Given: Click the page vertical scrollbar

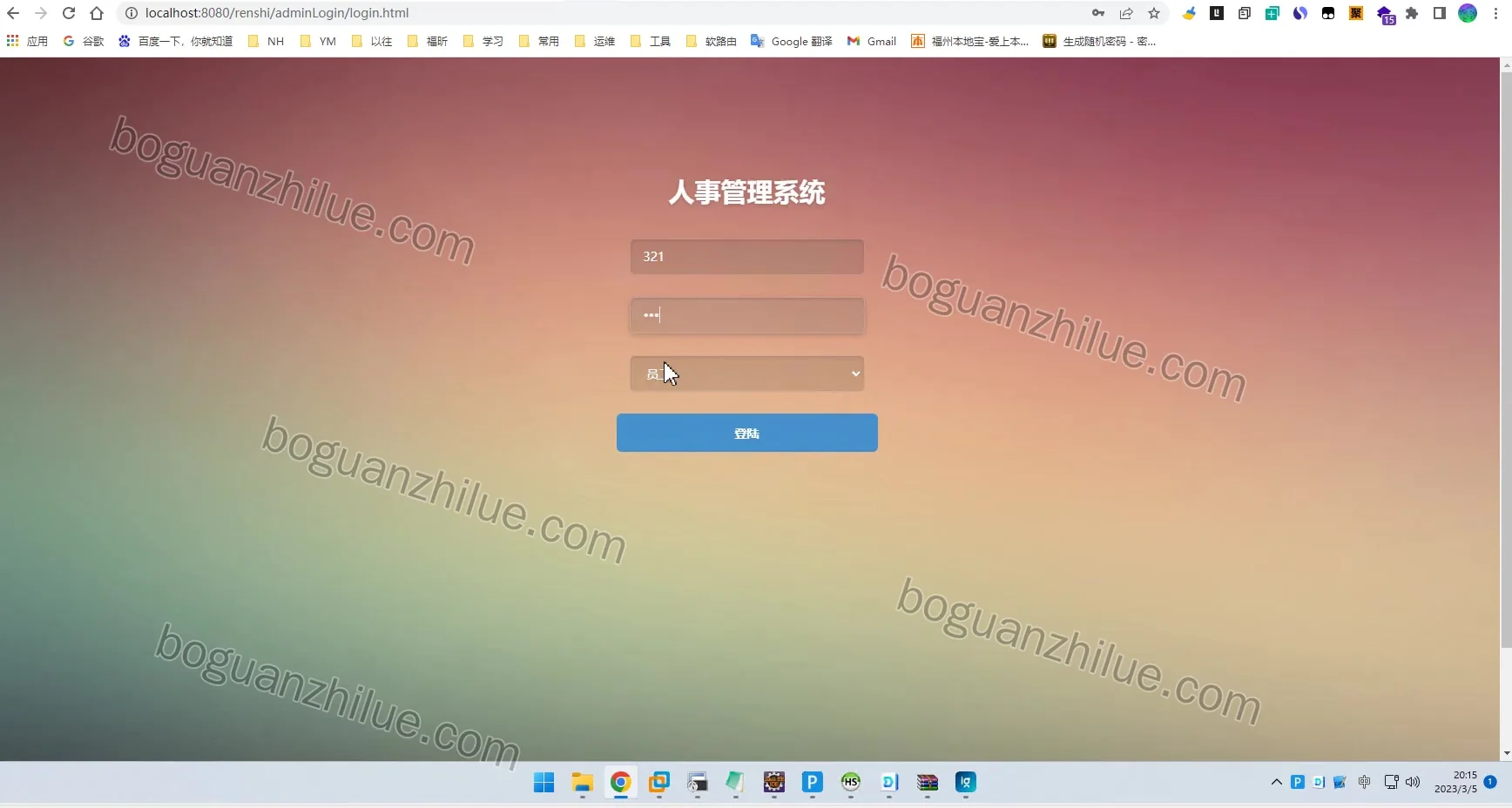Looking at the screenshot, I should click(1506, 360).
